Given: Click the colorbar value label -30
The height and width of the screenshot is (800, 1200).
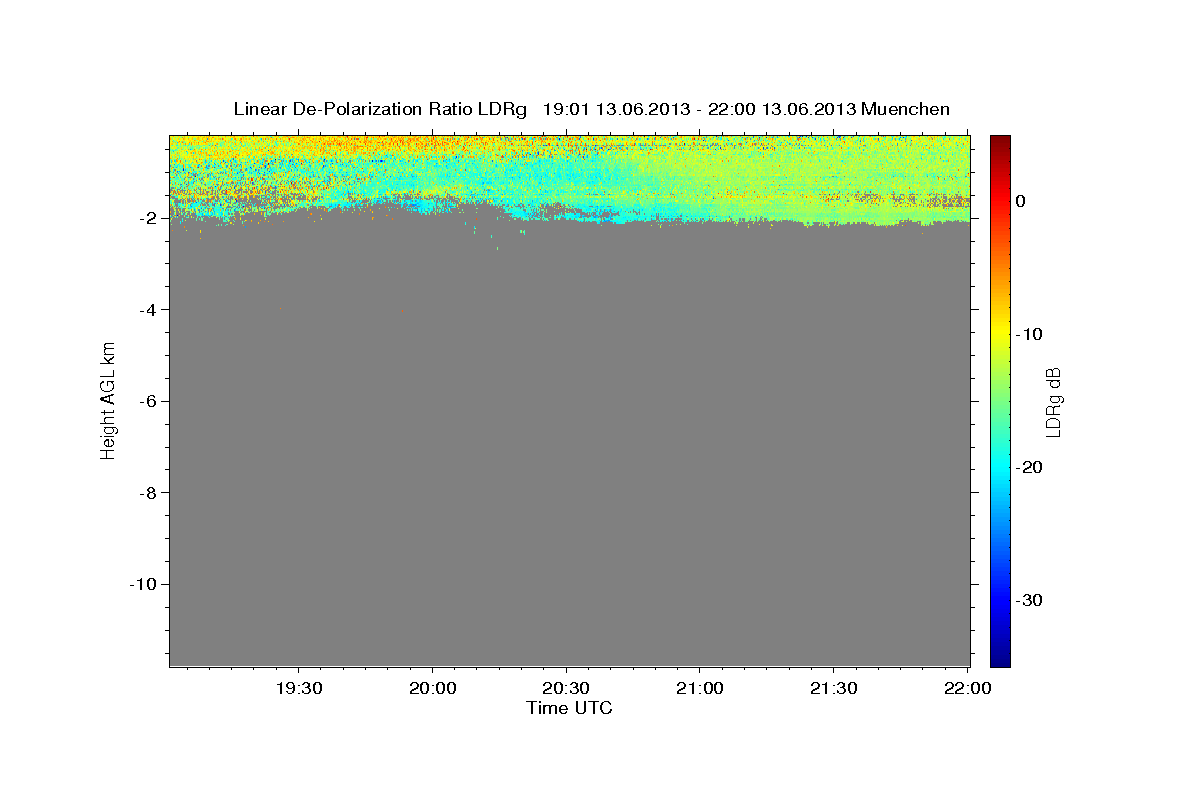Looking at the screenshot, I should click(1030, 600).
